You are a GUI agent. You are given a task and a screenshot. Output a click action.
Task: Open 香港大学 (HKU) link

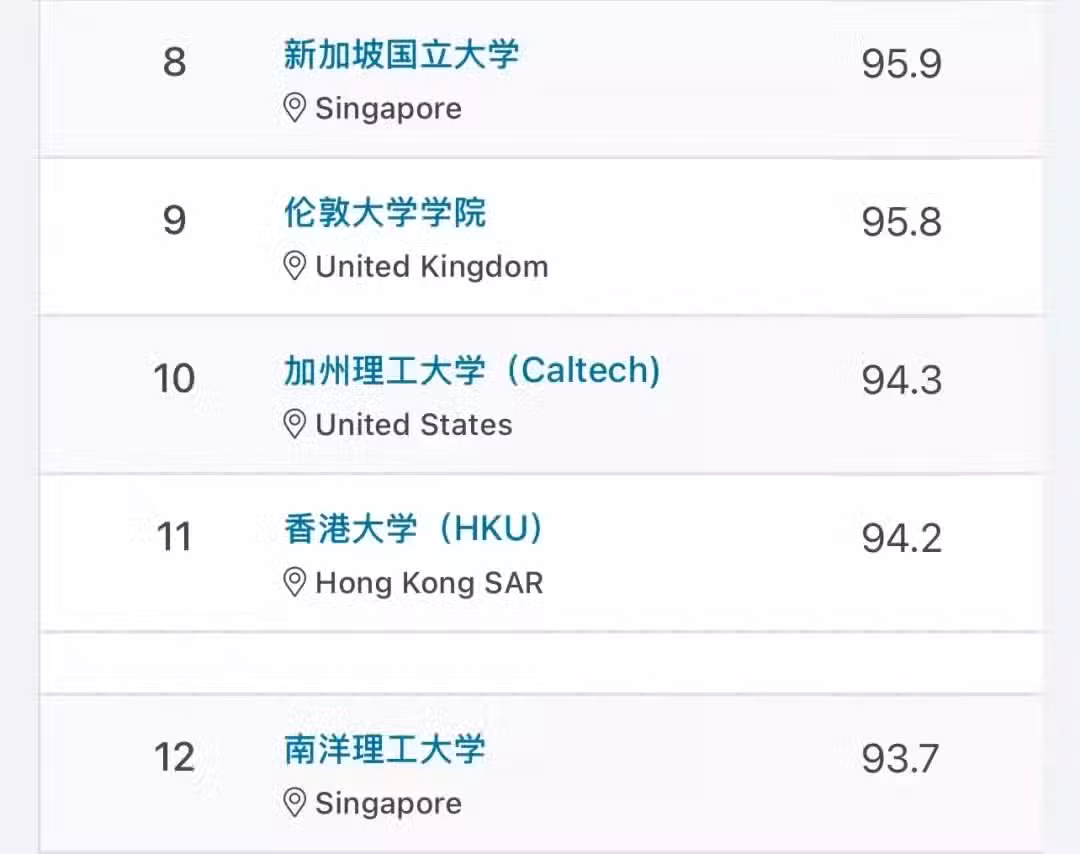pos(414,529)
